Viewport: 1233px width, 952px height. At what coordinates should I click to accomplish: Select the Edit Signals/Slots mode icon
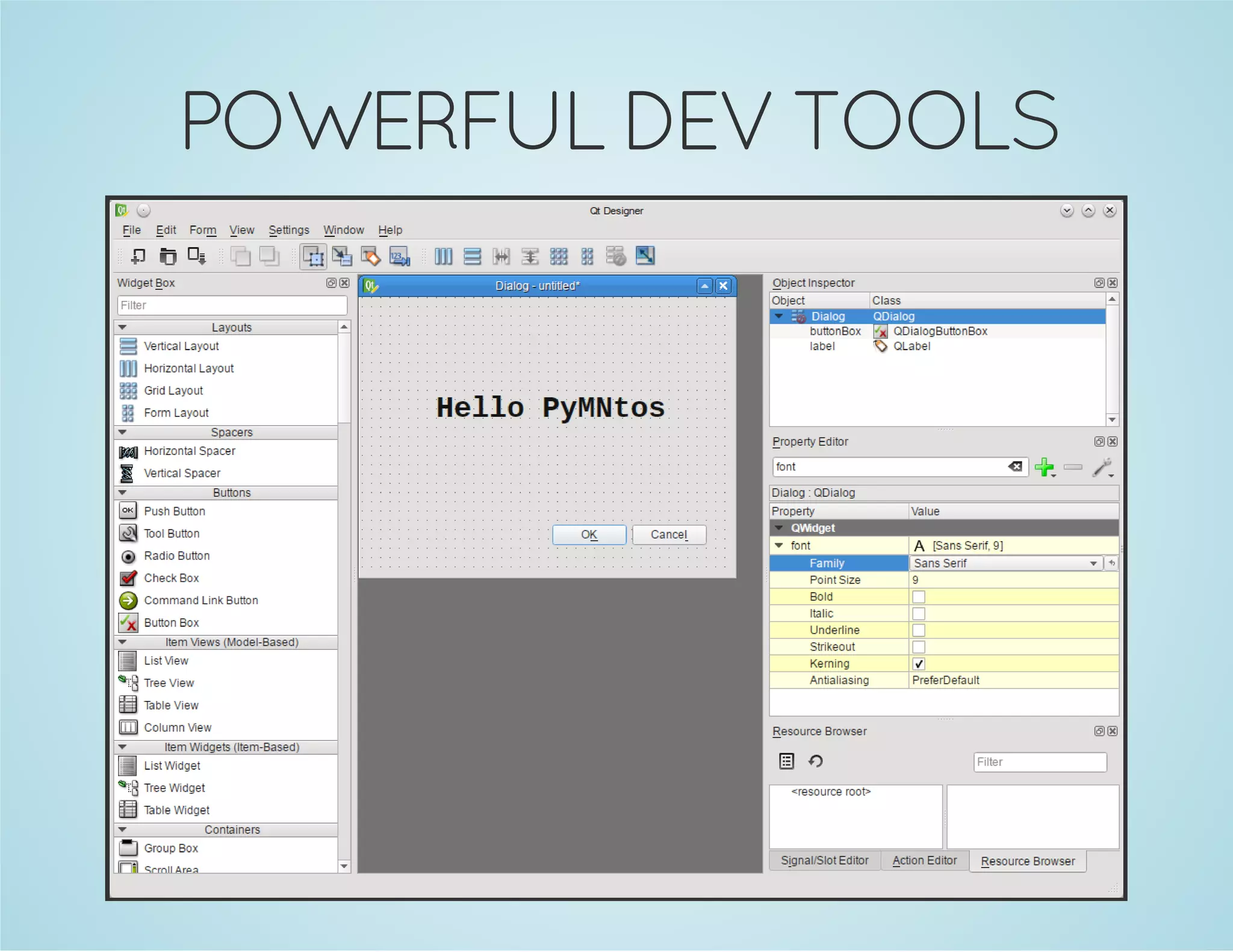click(342, 256)
